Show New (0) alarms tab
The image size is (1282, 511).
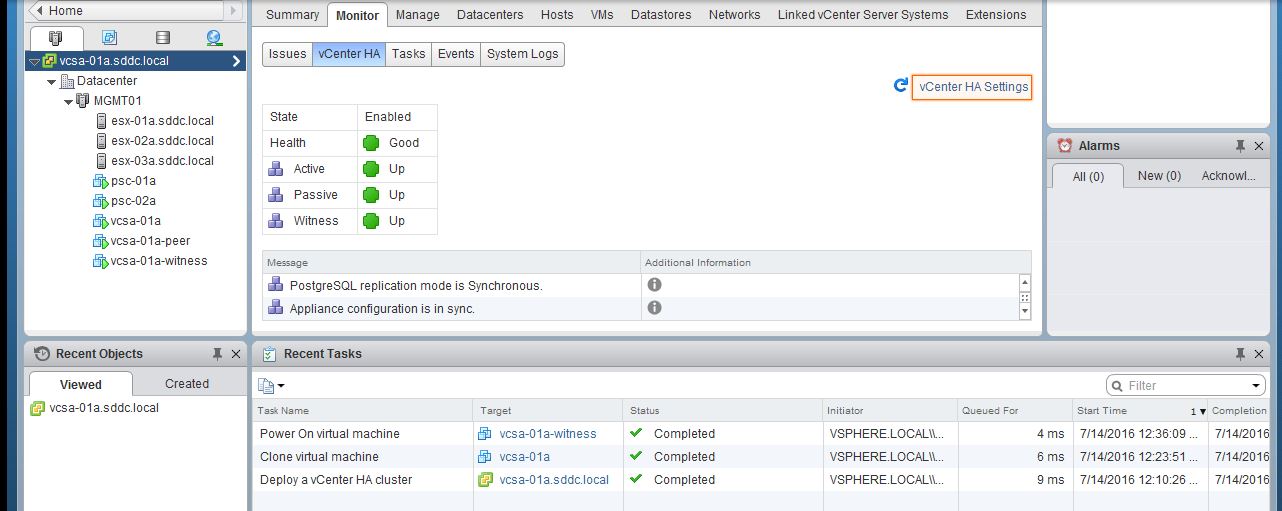point(1159,176)
